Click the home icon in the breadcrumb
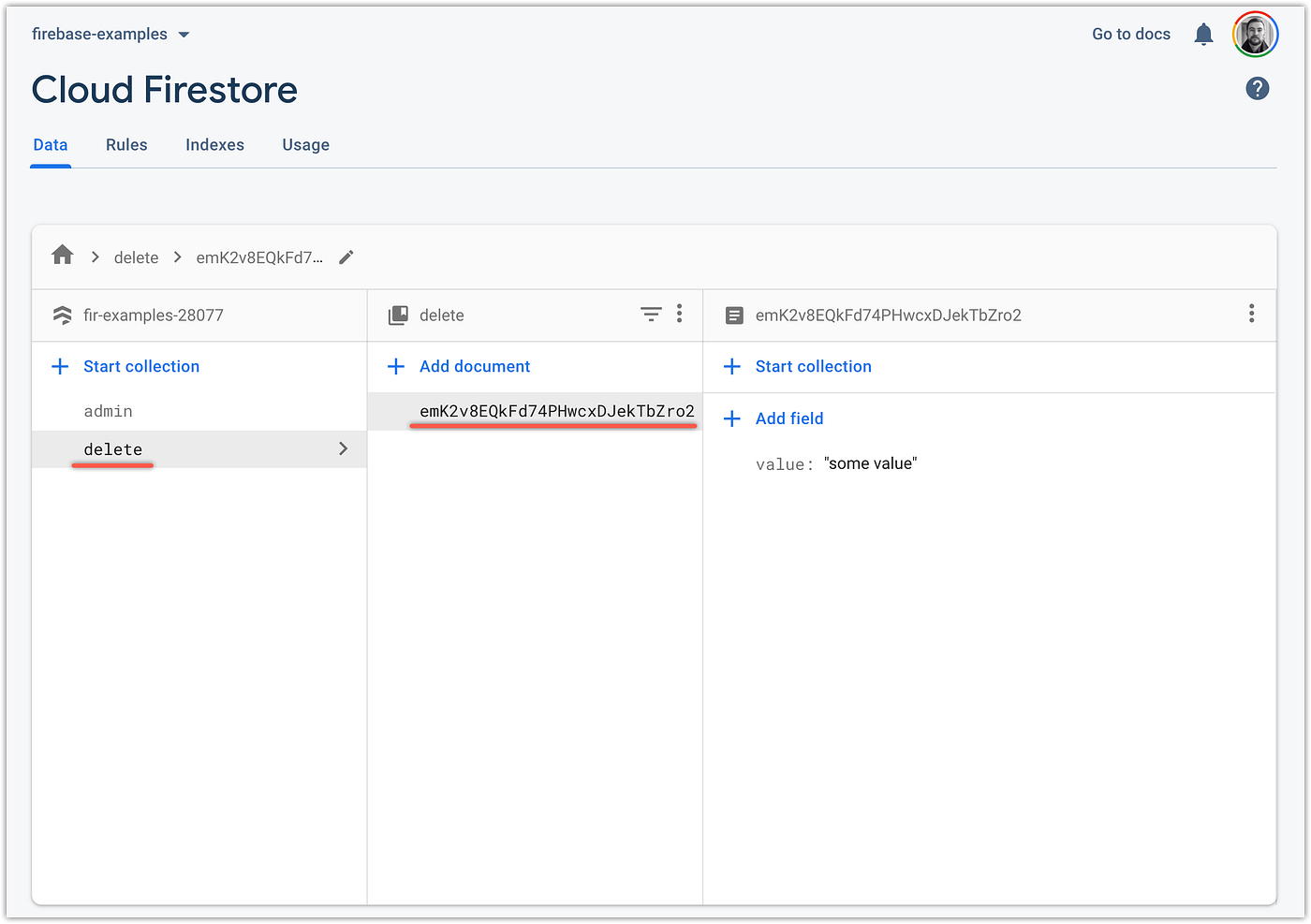 (x=62, y=255)
